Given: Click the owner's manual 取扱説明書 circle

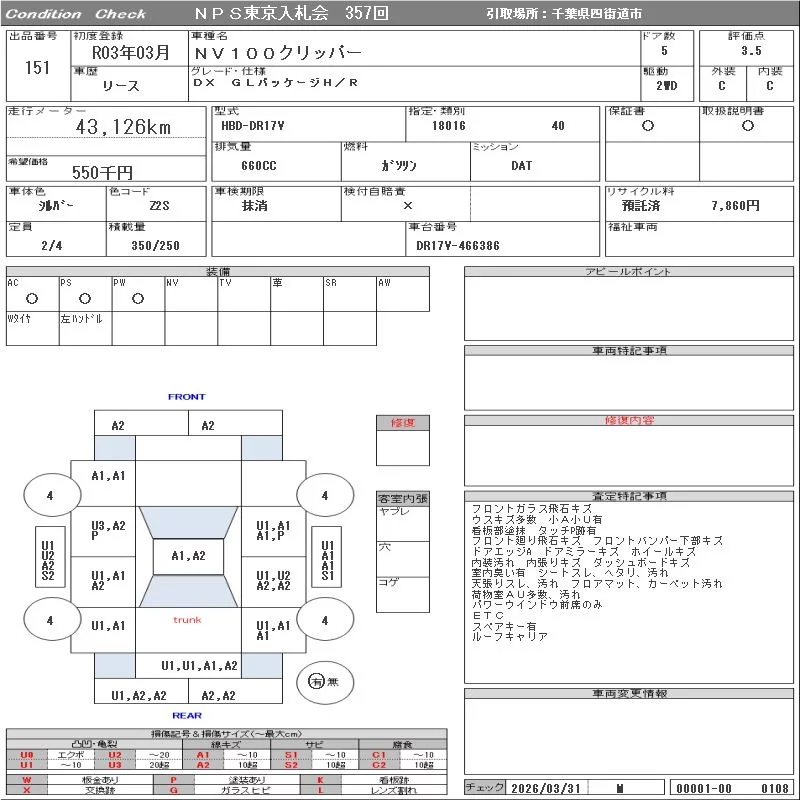Looking at the screenshot, I should [x=748, y=126].
